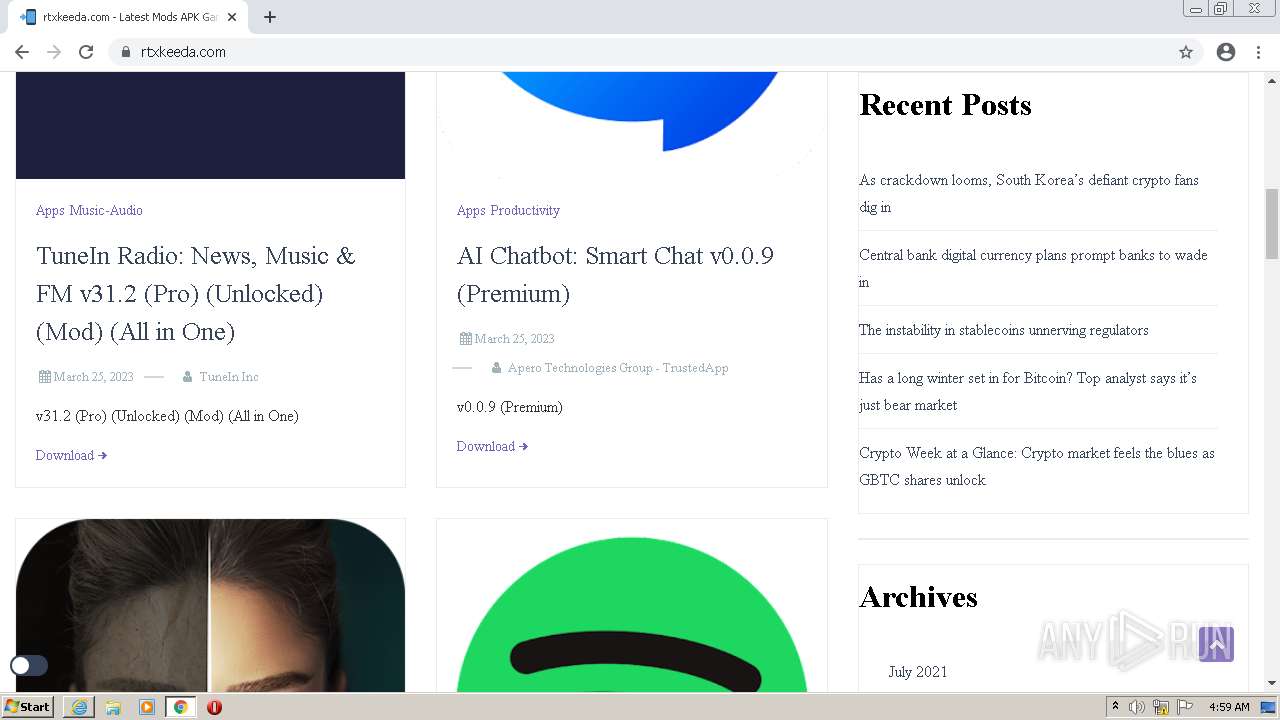Click the red stop-sign taskbar icon

tap(214, 707)
